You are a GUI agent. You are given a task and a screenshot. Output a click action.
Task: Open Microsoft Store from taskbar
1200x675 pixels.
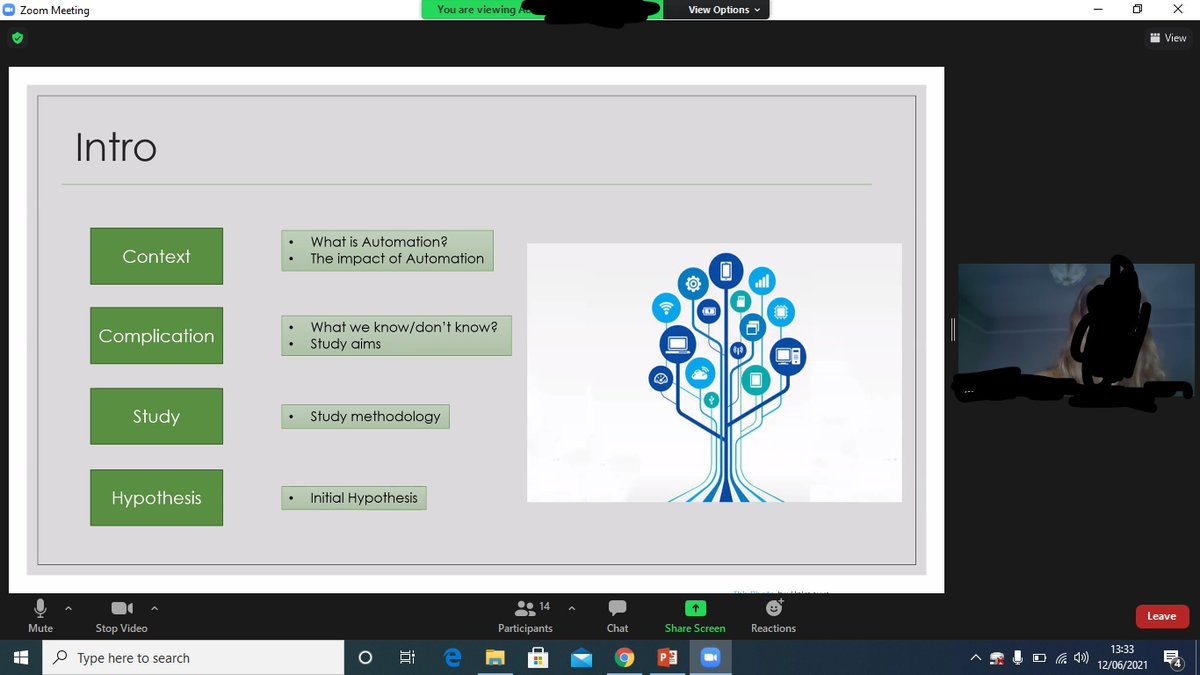point(538,658)
